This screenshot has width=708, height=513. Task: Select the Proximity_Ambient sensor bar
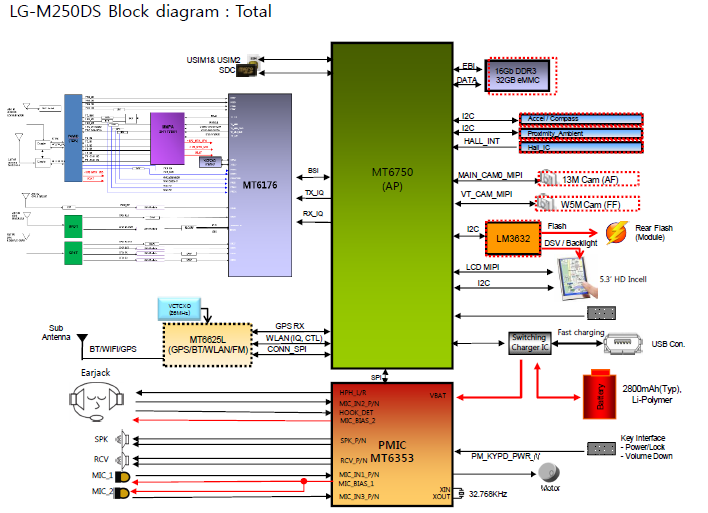coord(581,134)
